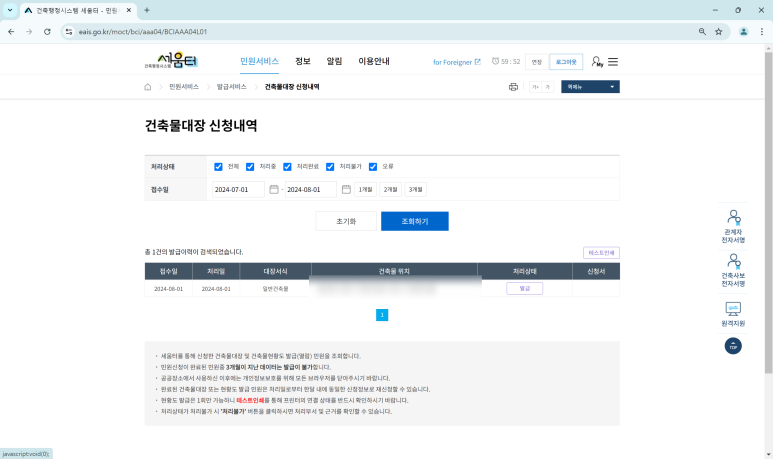This screenshot has height=459, width=773.
Task: Toggle the 처리불가 checkbox
Action: [330, 167]
